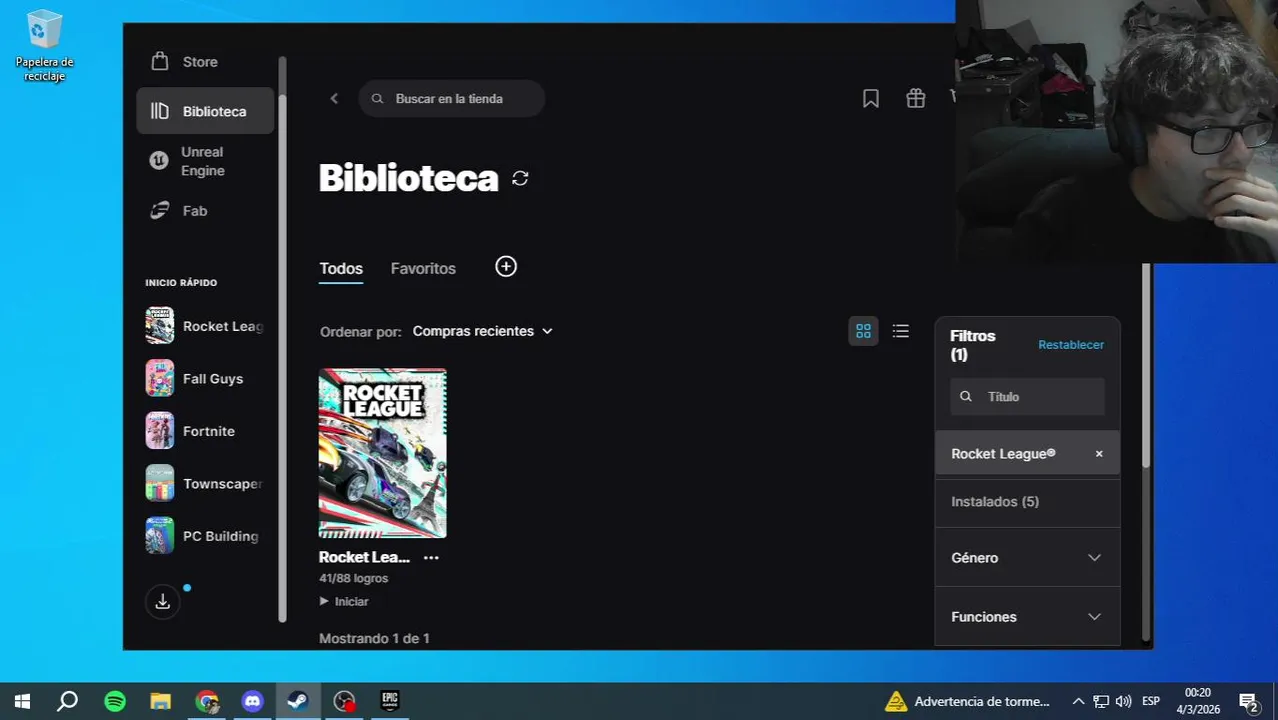Switch to the Todos tab

341,268
